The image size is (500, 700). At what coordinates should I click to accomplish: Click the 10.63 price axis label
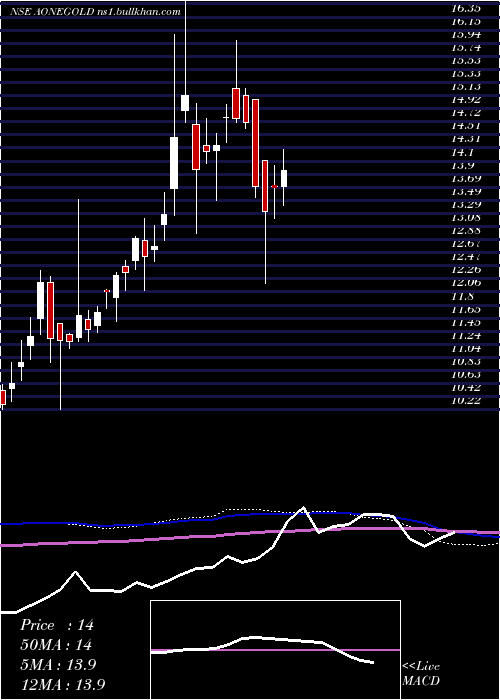465,374
